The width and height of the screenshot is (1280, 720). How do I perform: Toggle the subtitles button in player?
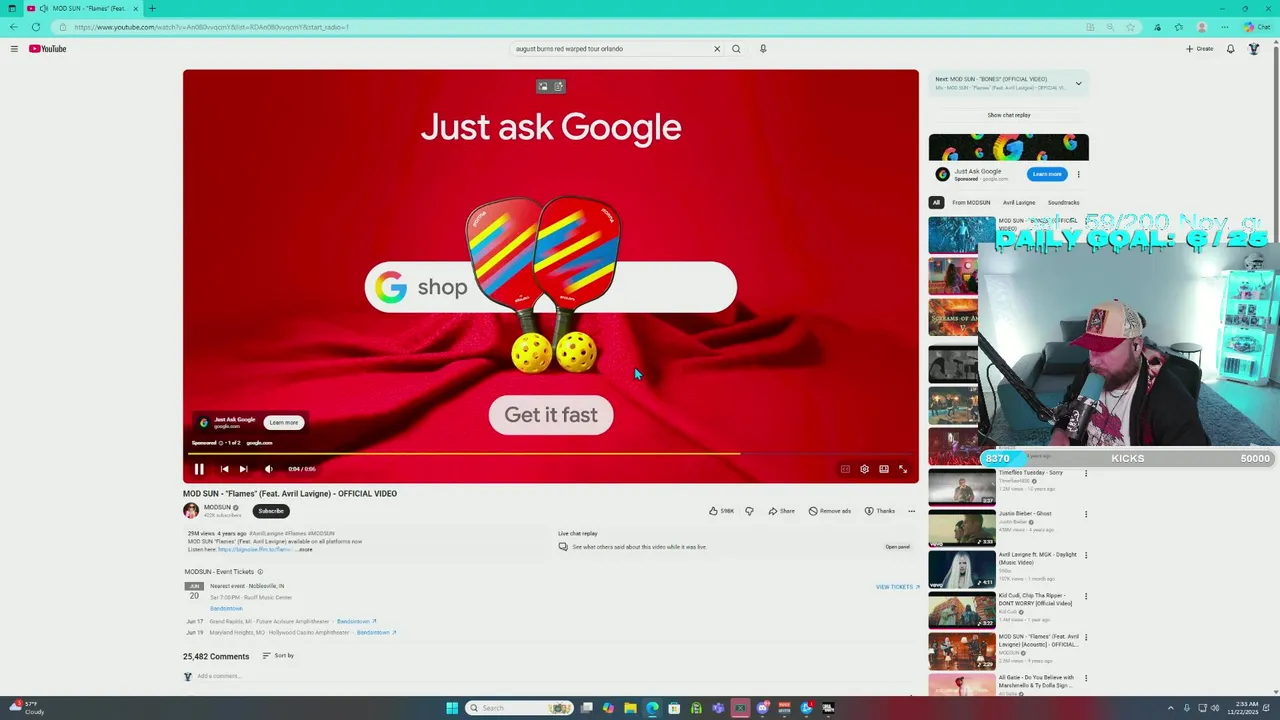coord(845,469)
